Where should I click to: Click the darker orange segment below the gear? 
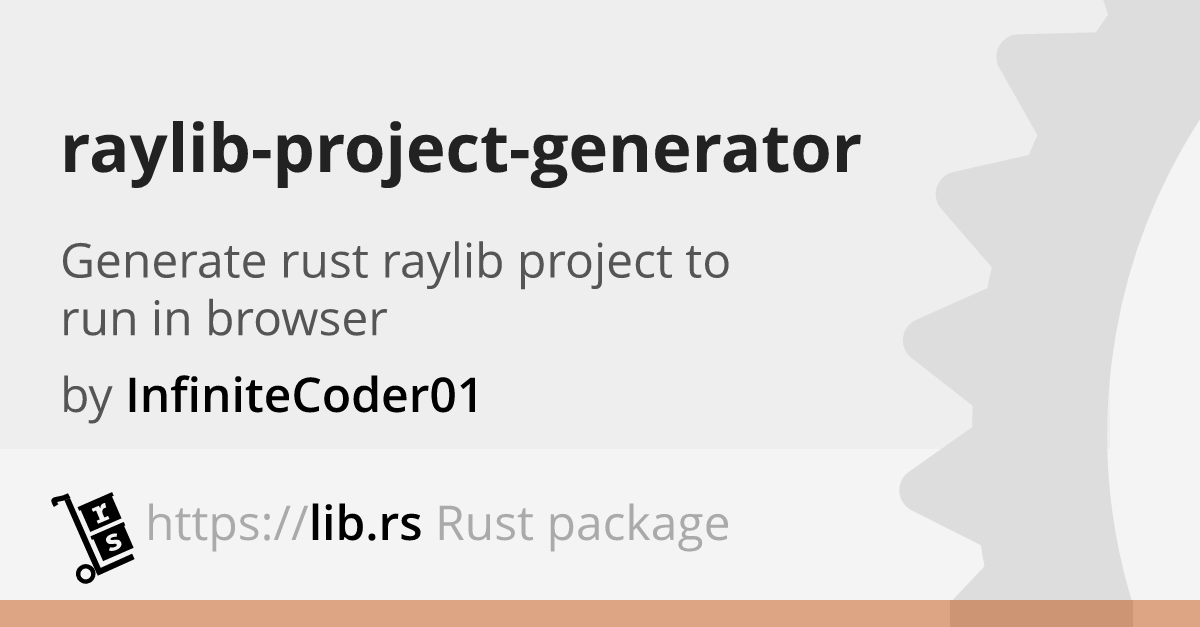(1041, 614)
